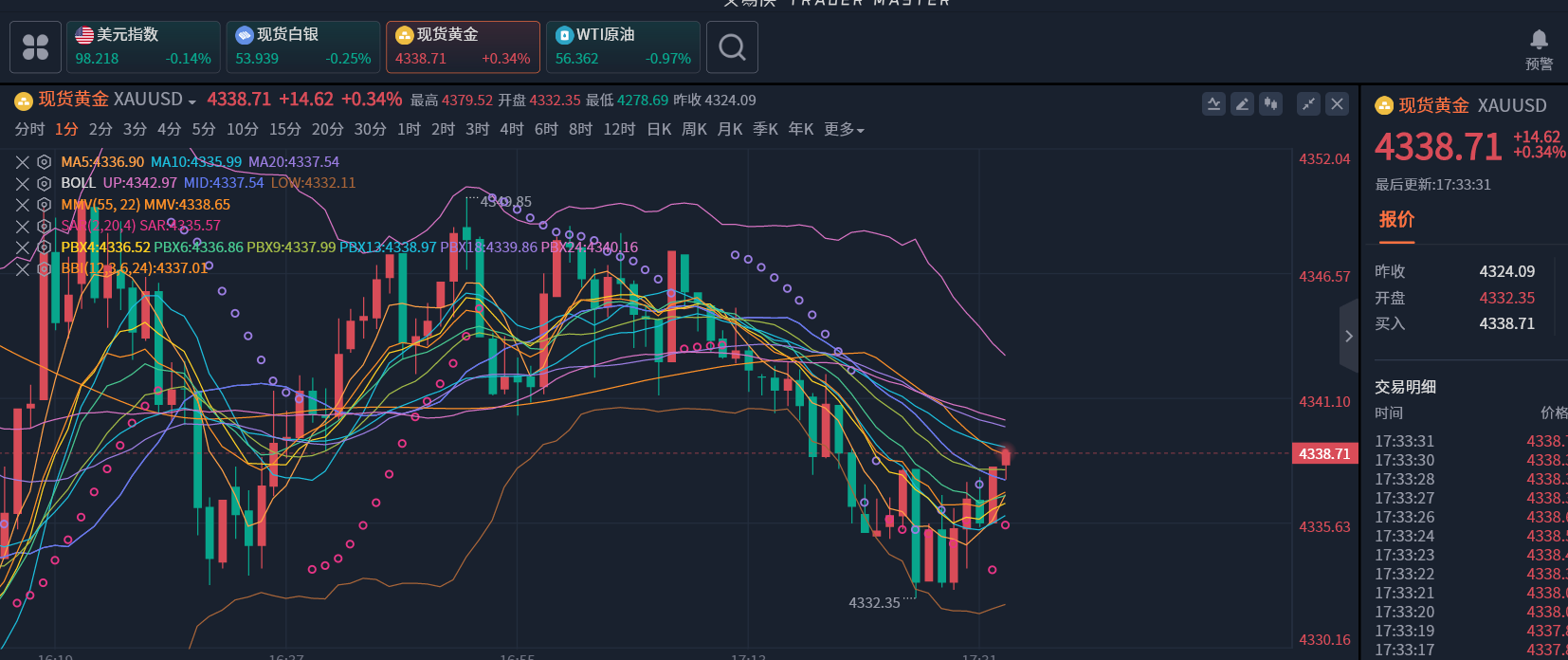Expand the 现货黄金 XAUUSD symbol dropdown
This screenshot has height=660, width=1568.
[x=192, y=101]
